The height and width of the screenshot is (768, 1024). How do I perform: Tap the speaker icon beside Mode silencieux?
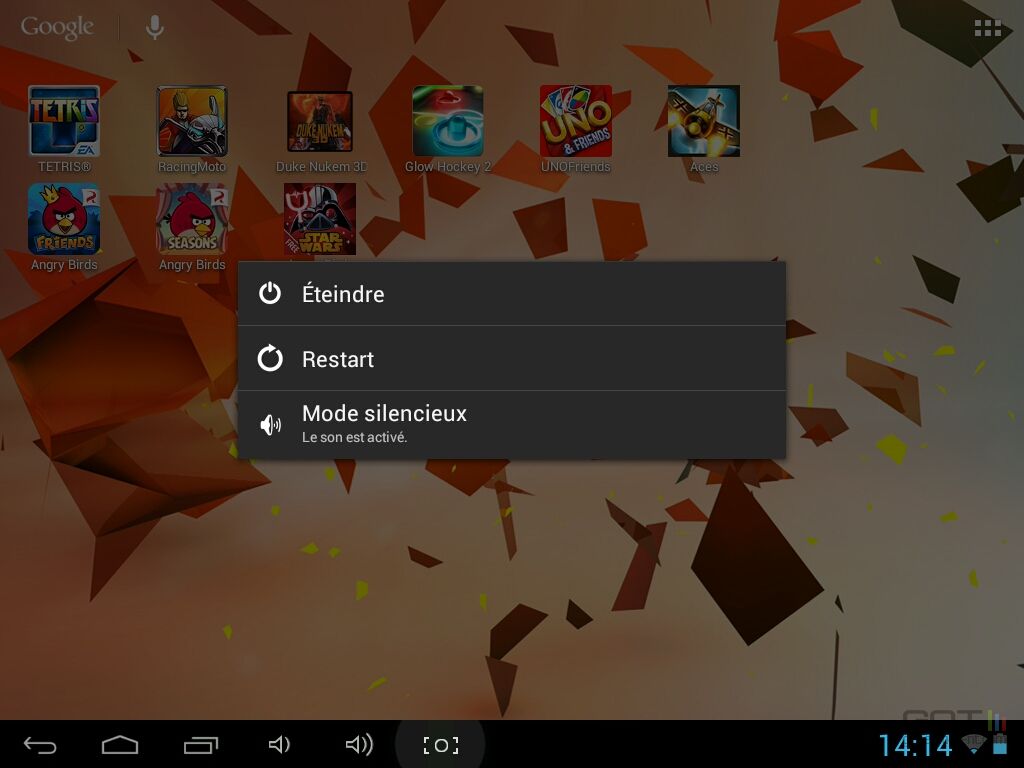click(x=270, y=425)
